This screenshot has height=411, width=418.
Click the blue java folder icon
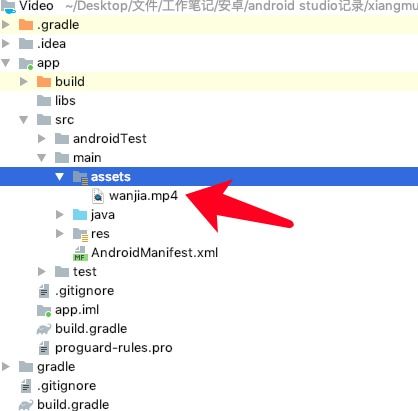80,215
